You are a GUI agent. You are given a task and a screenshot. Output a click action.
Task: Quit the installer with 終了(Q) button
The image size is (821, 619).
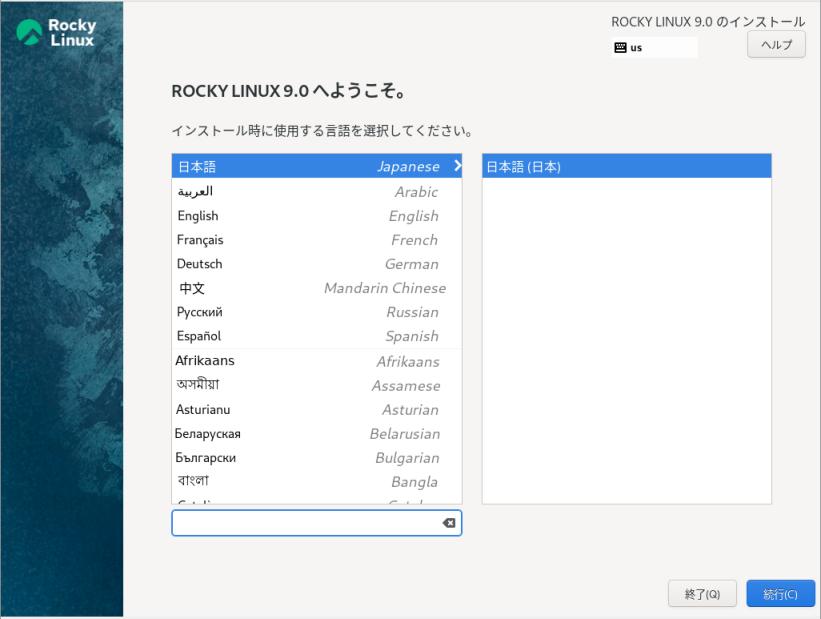coord(702,594)
